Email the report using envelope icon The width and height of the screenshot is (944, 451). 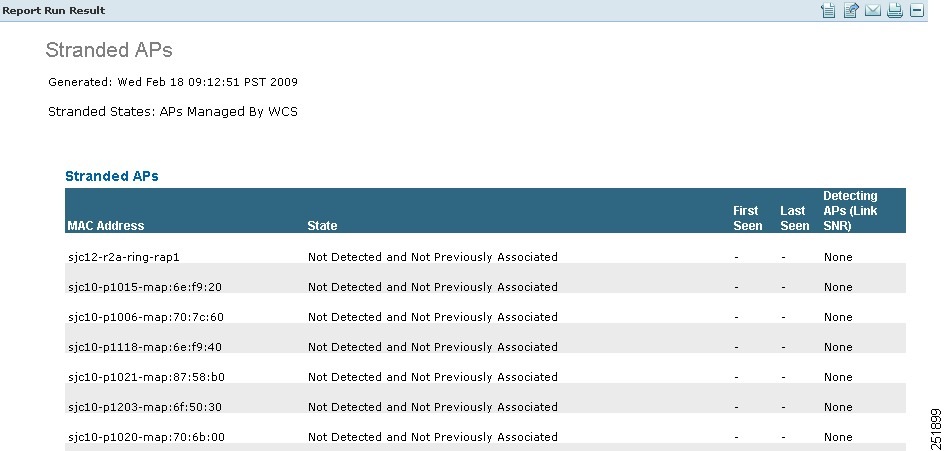coord(873,10)
